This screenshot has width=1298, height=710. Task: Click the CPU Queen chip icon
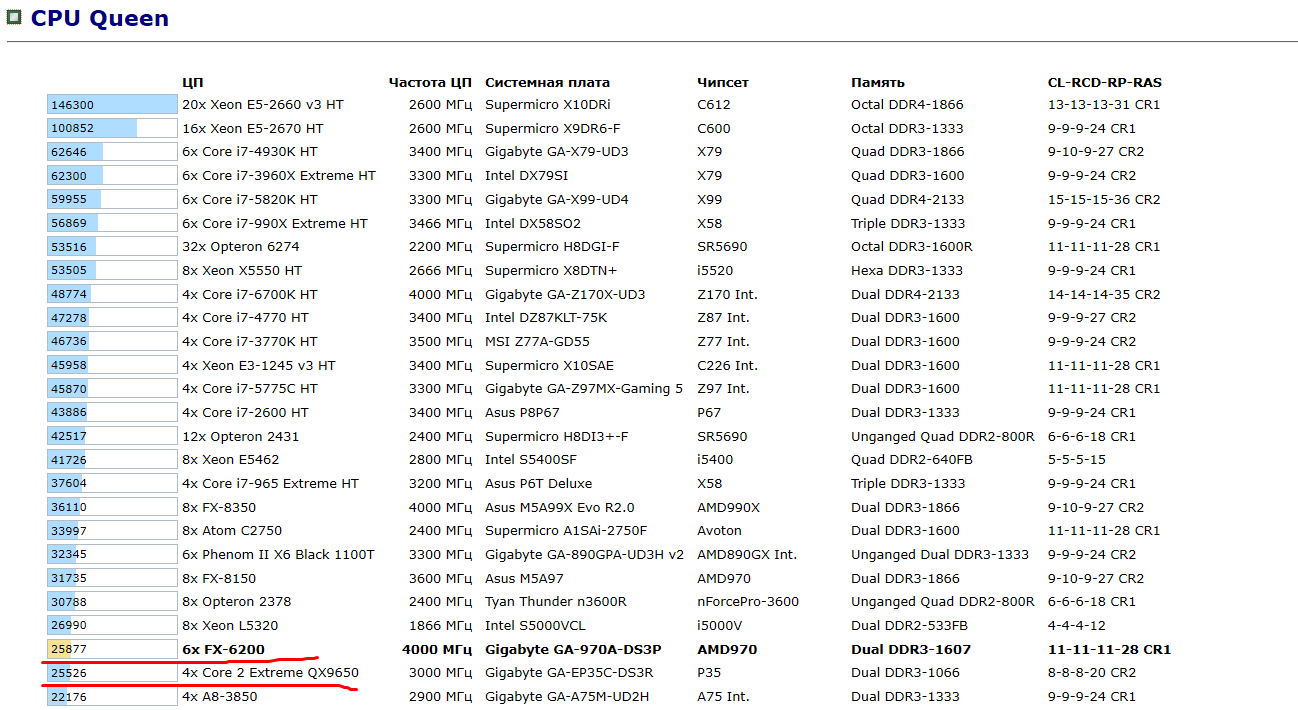pyautogui.click(x=14, y=16)
